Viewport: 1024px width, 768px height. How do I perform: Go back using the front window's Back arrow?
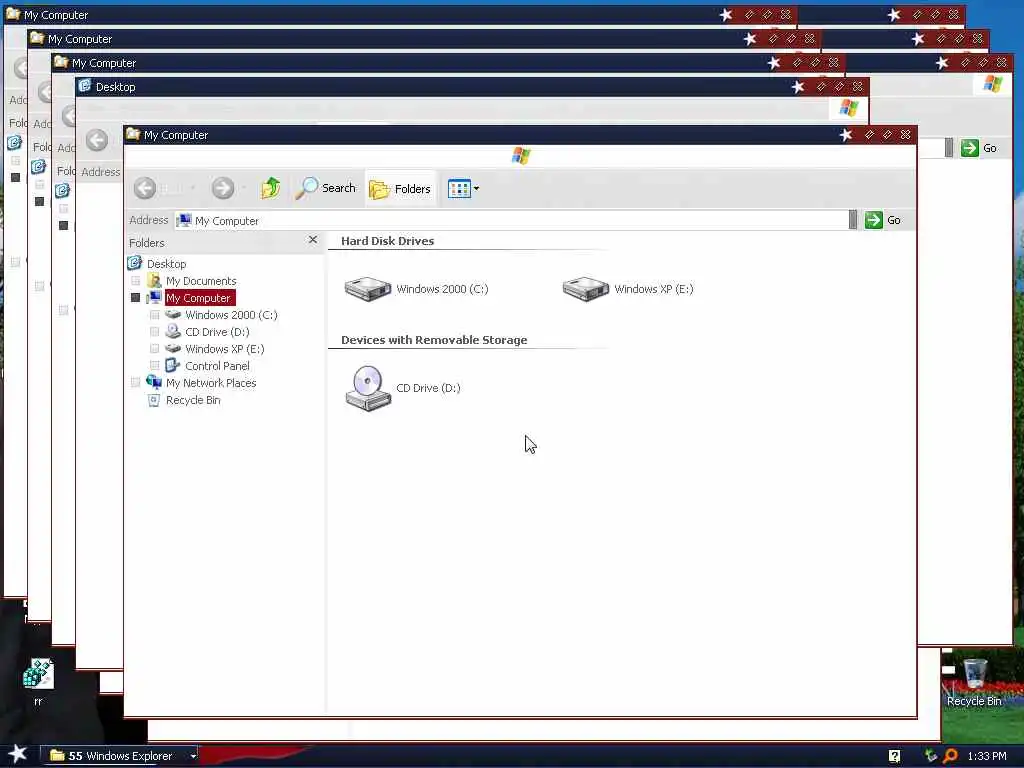tap(145, 188)
